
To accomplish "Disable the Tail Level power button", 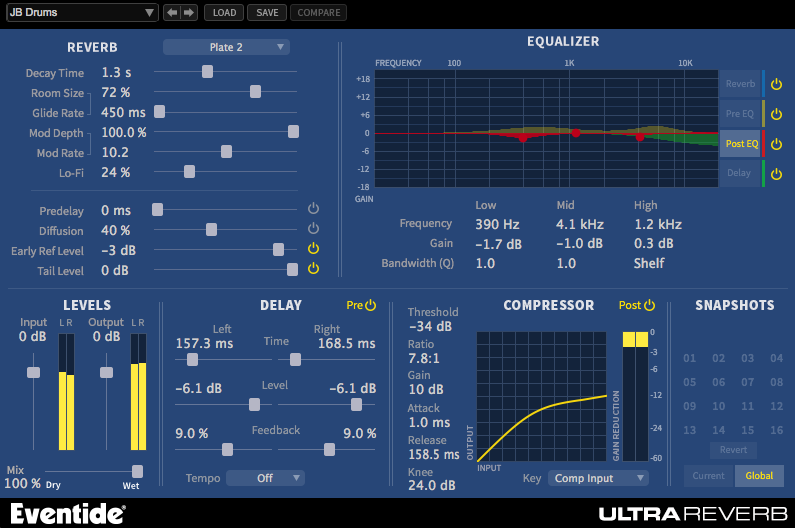I will [313, 268].
